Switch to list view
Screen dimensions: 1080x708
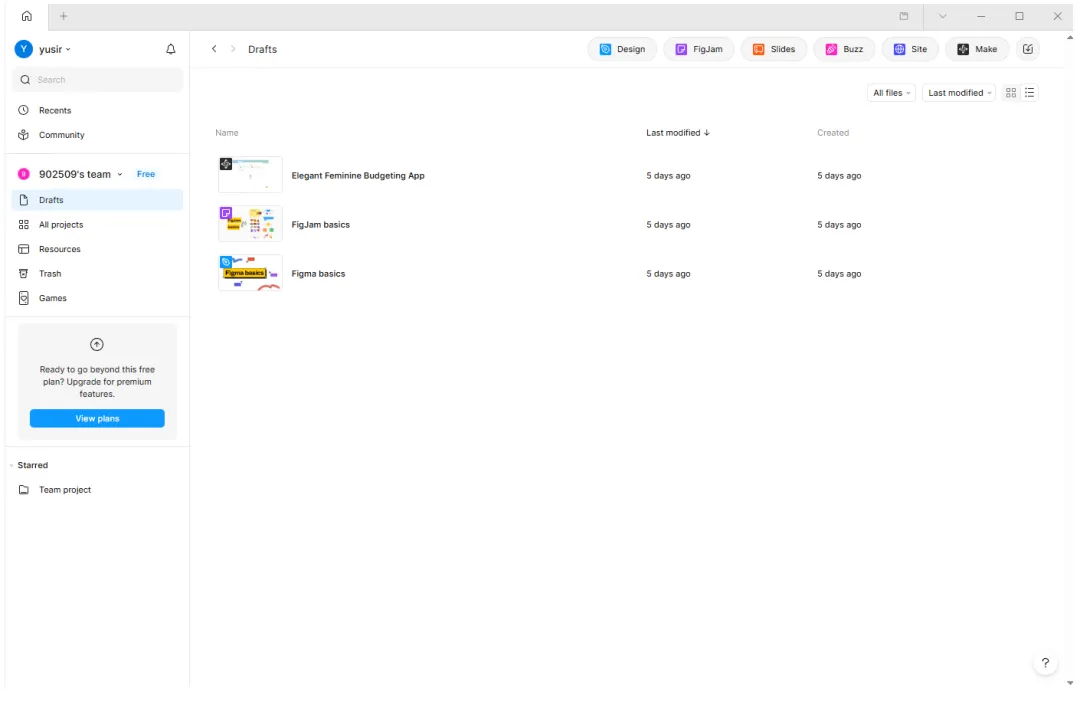pyautogui.click(x=1029, y=93)
